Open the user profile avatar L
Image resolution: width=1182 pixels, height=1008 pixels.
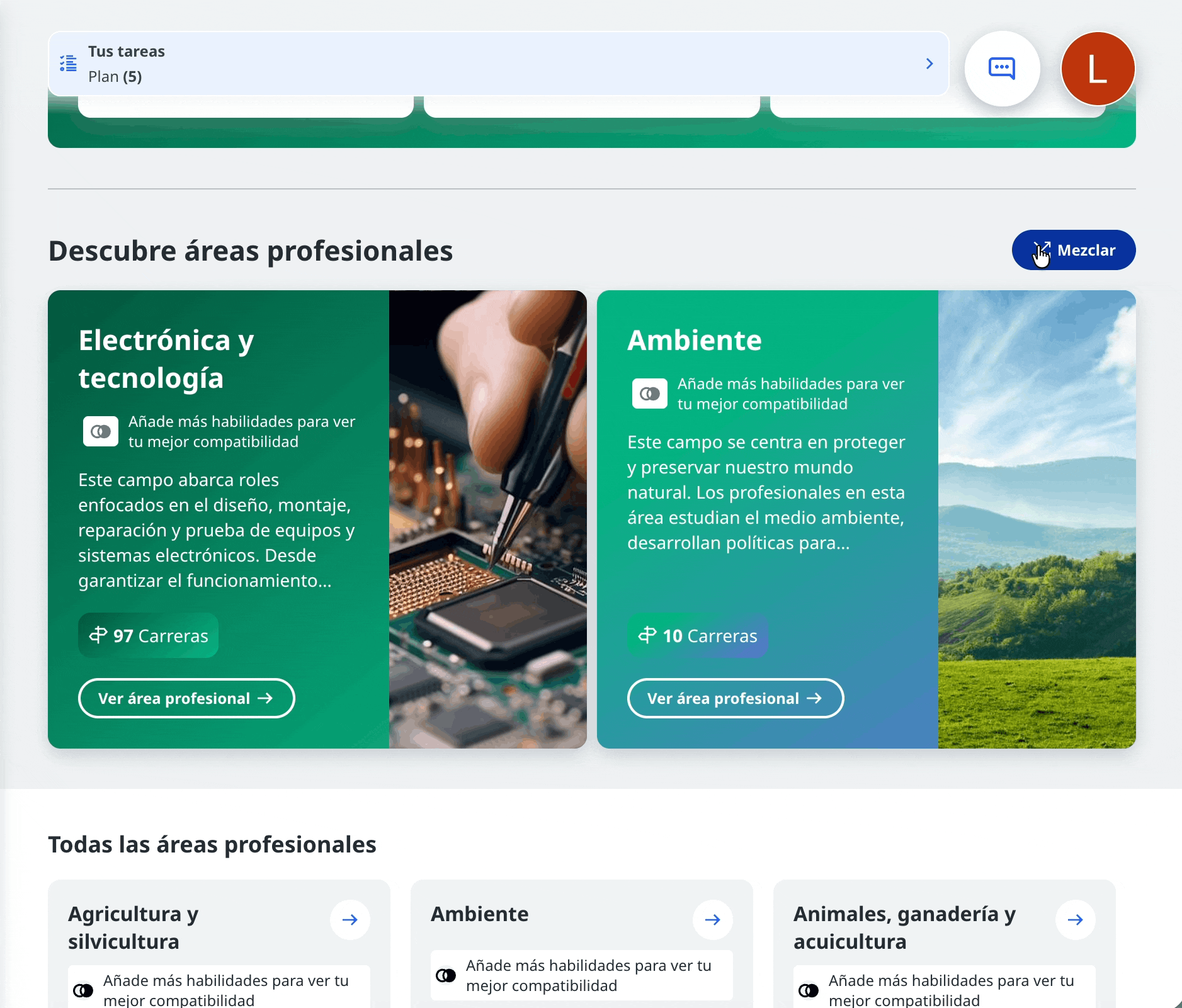point(1098,68)
